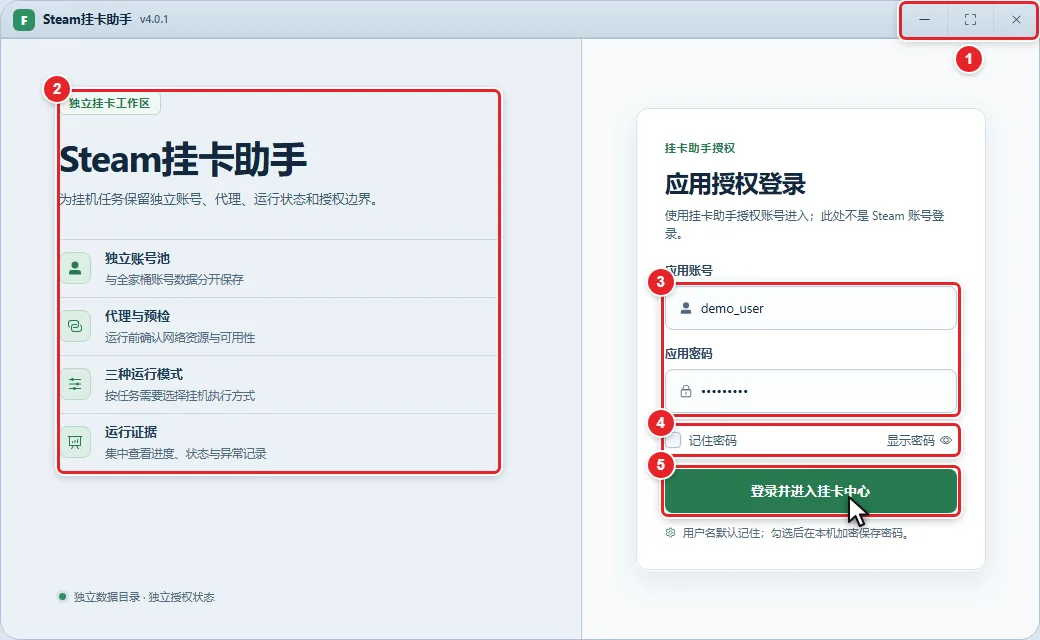Minimize the Steam挂卡助手 window
This screenshot has width=1040, height=640.
[924, 20]
